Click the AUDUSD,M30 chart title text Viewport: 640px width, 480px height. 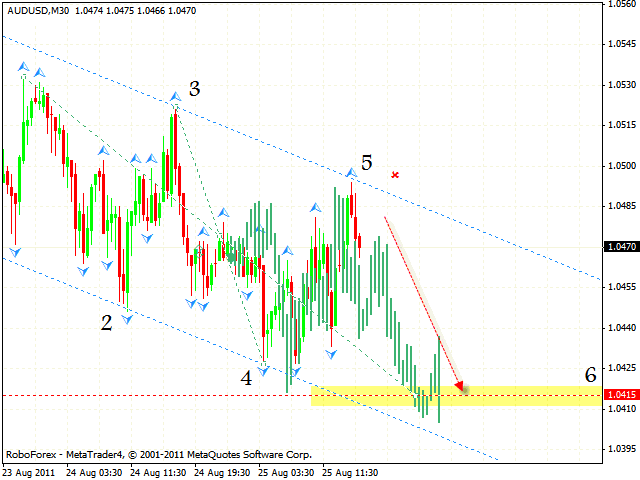point(38,11)
